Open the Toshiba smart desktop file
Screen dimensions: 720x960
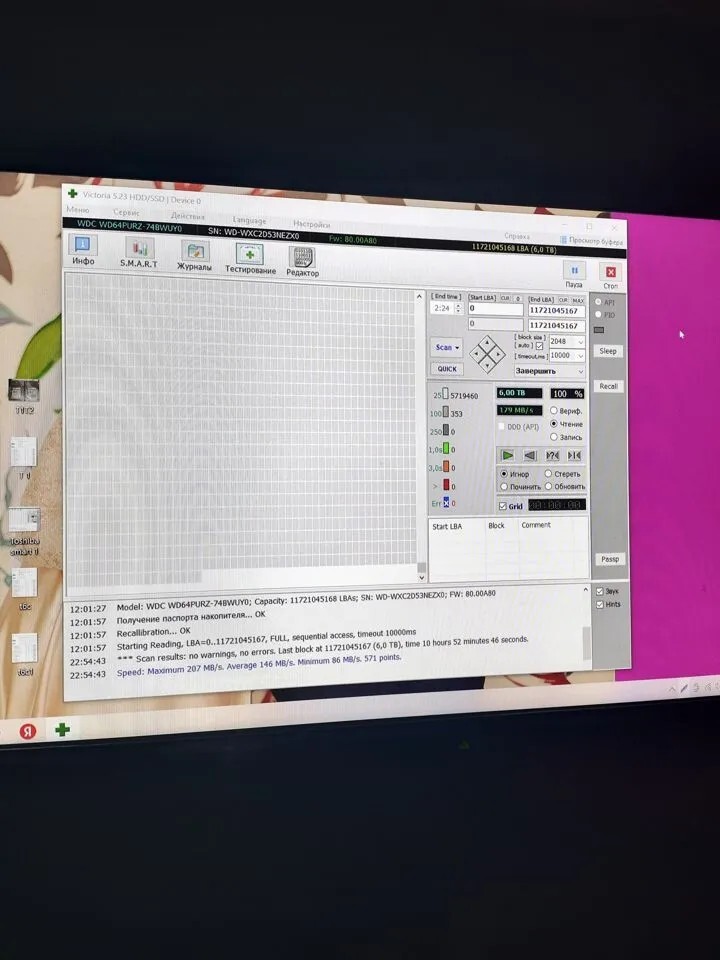pyautogui.click(x=24, y=530)
